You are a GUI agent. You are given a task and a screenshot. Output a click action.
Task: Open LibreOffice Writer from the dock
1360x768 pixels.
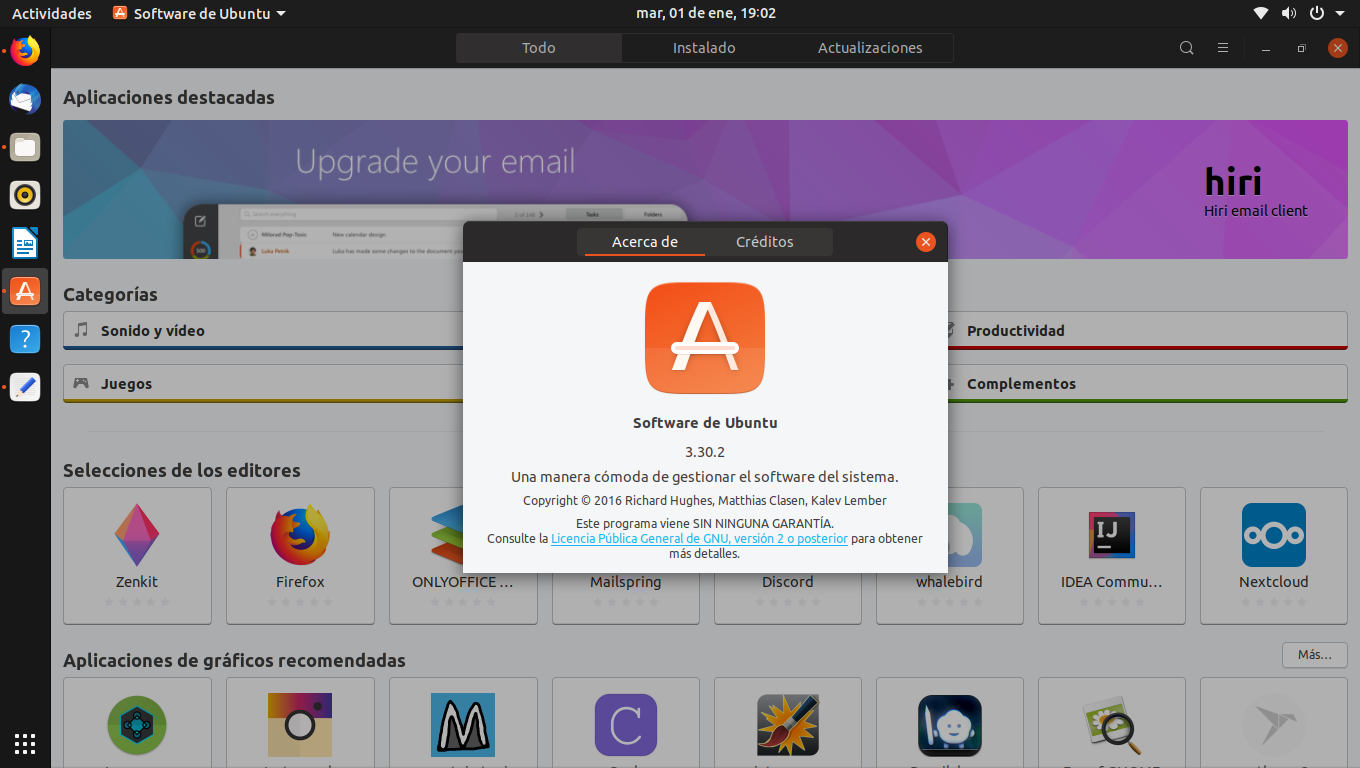[x=25, y=243]
